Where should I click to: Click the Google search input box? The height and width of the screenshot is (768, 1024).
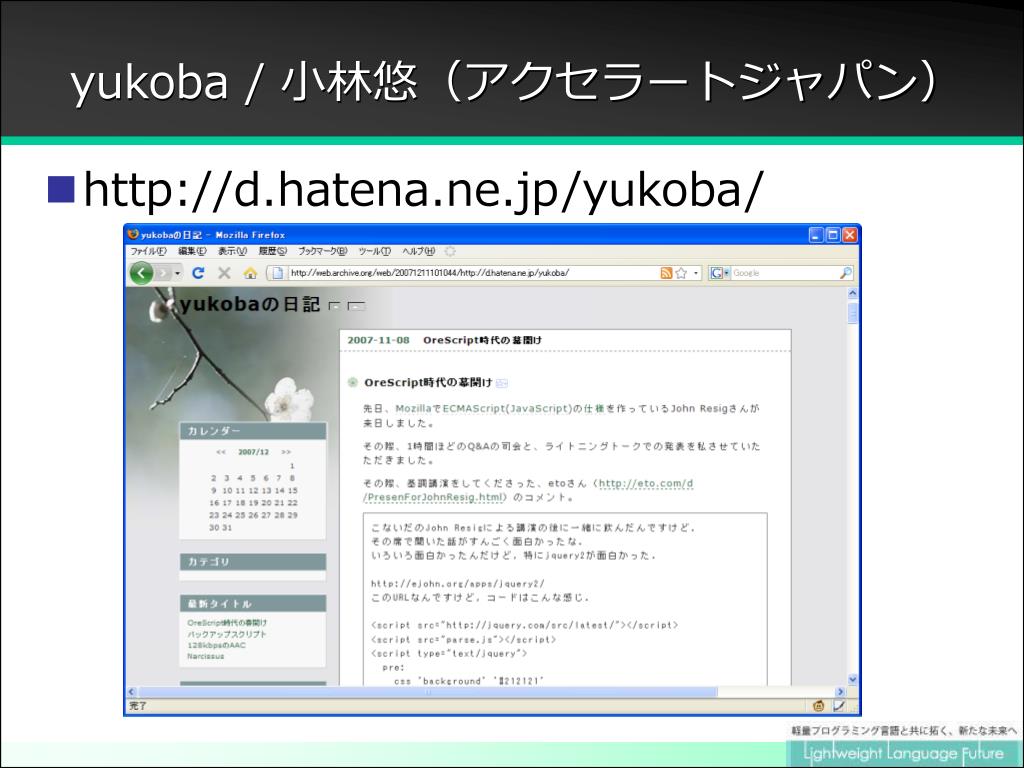tap(784, 273)
